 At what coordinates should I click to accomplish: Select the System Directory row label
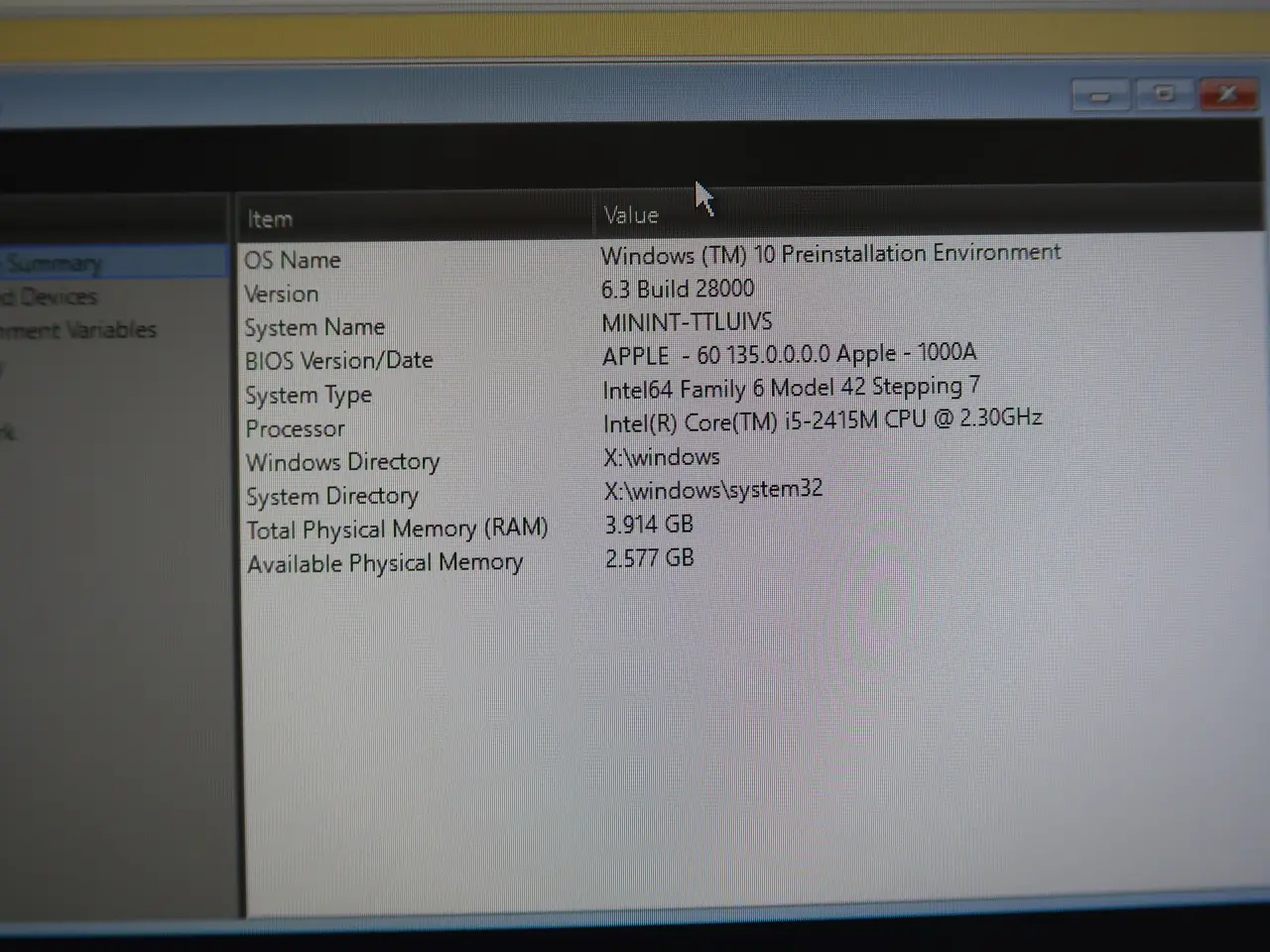click(332, 496)
